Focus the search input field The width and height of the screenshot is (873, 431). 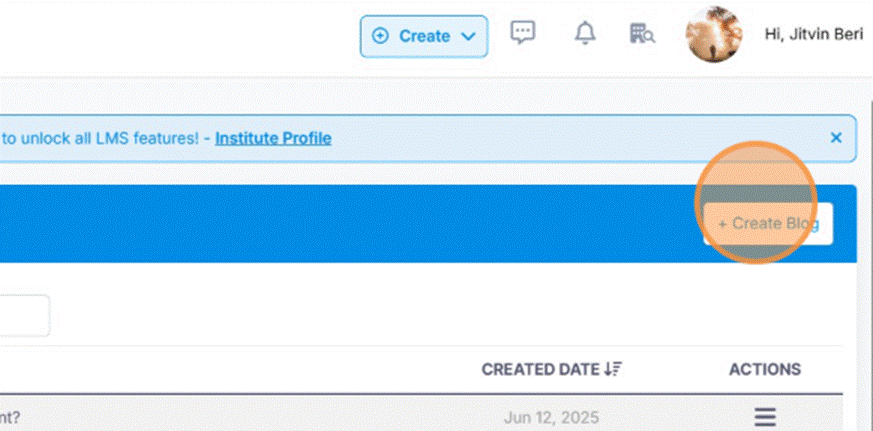tap(22, 316)
